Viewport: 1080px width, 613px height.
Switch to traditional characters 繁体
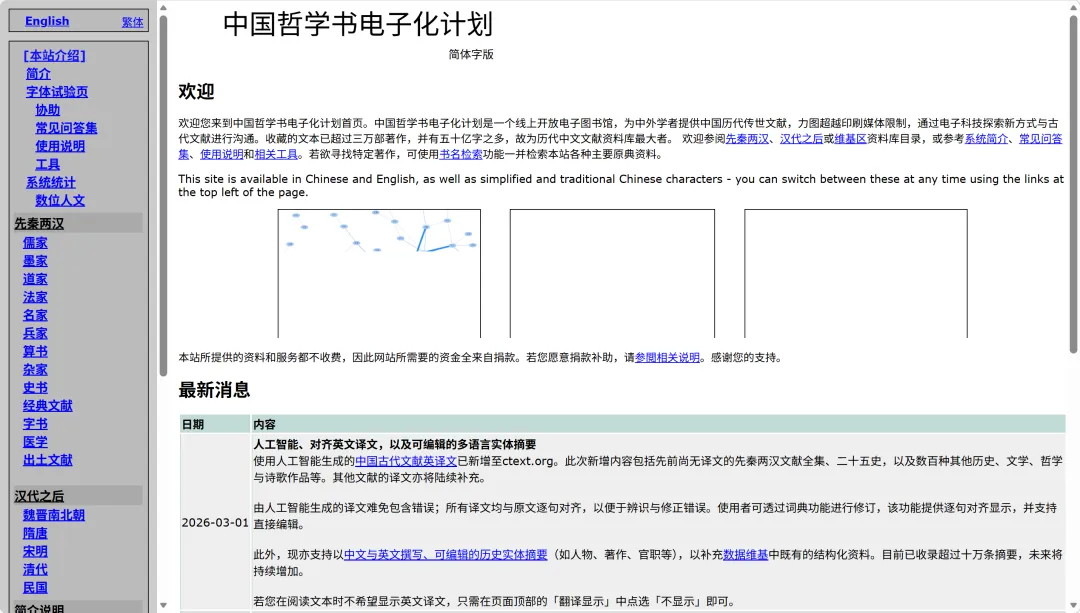[x=132, y=22]
